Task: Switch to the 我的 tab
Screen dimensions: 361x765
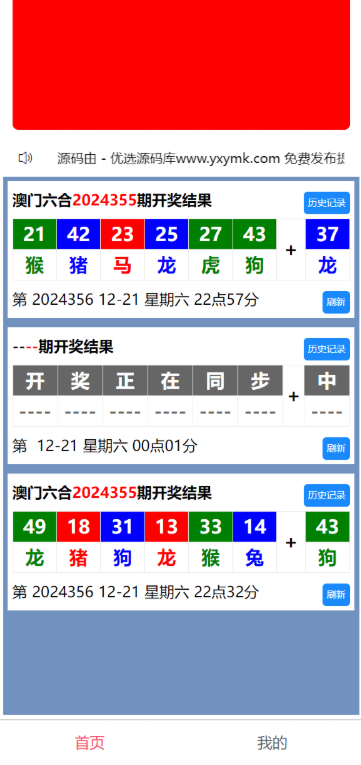Action: [x=272, y=743]
